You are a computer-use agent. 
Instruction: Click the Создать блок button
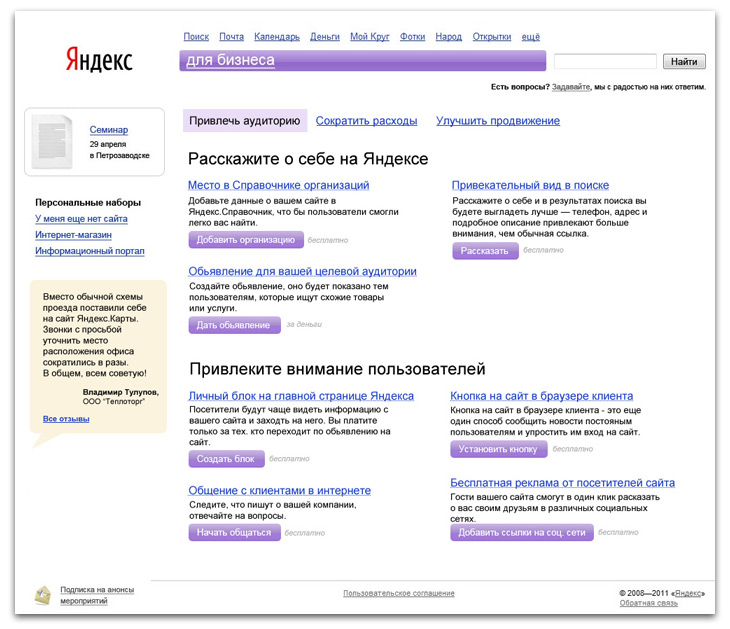226,459
